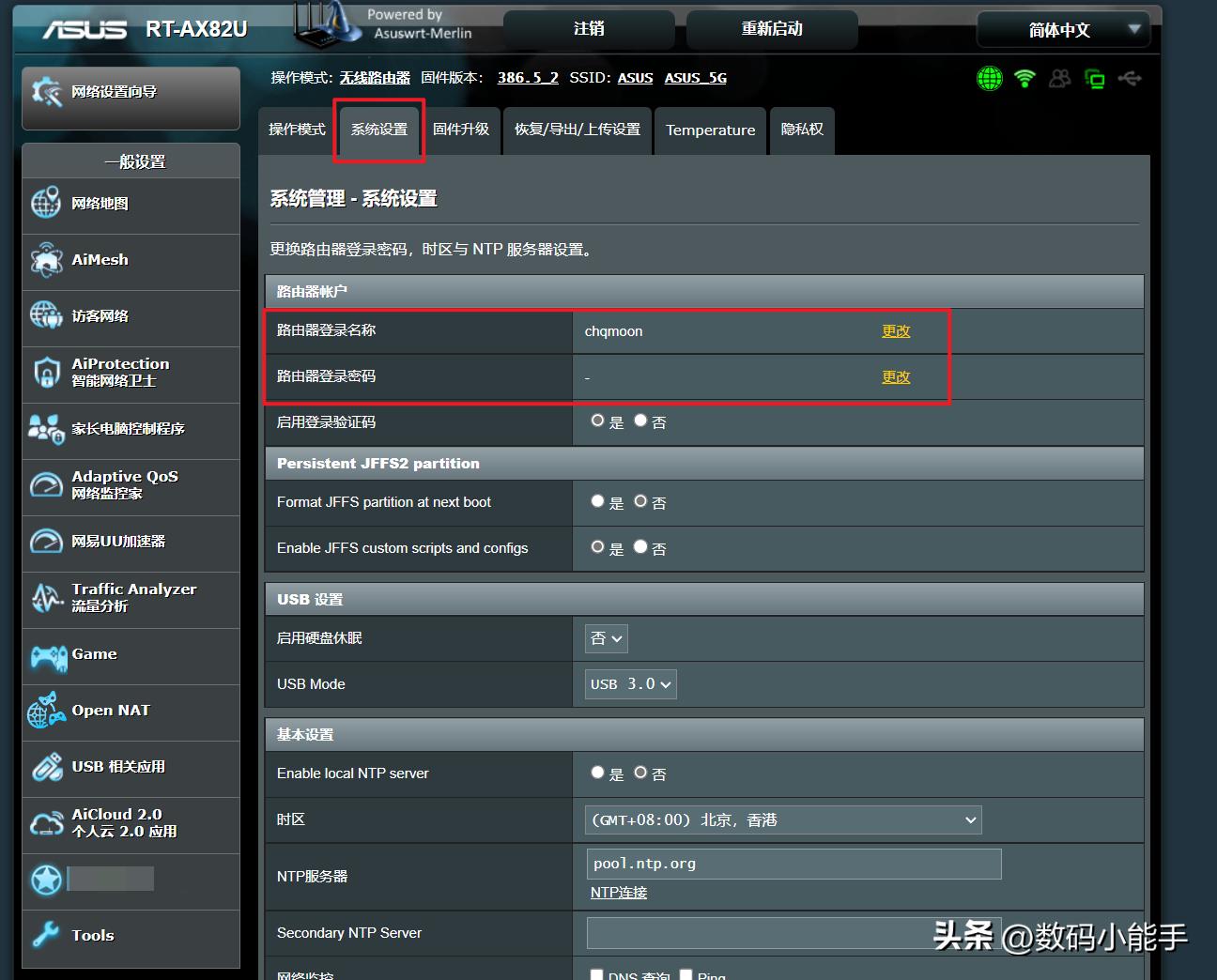Open the 固件升级 firmware upgrade tab

click(x=462, y=130)
